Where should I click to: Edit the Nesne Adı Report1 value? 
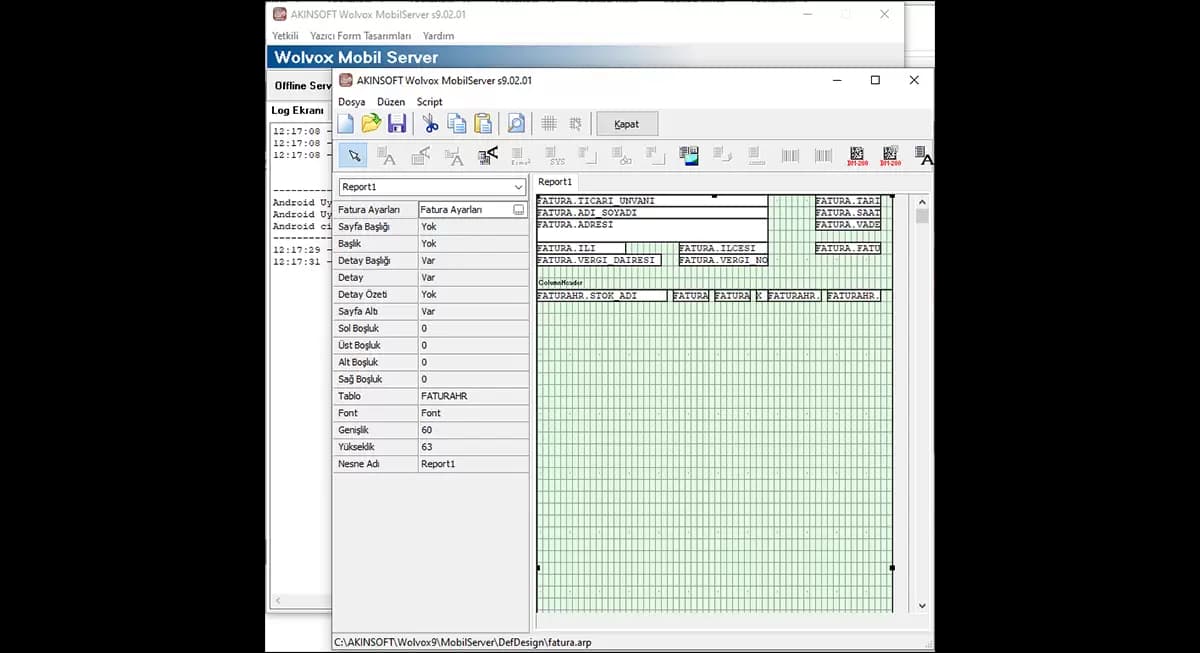coord(472,465)
